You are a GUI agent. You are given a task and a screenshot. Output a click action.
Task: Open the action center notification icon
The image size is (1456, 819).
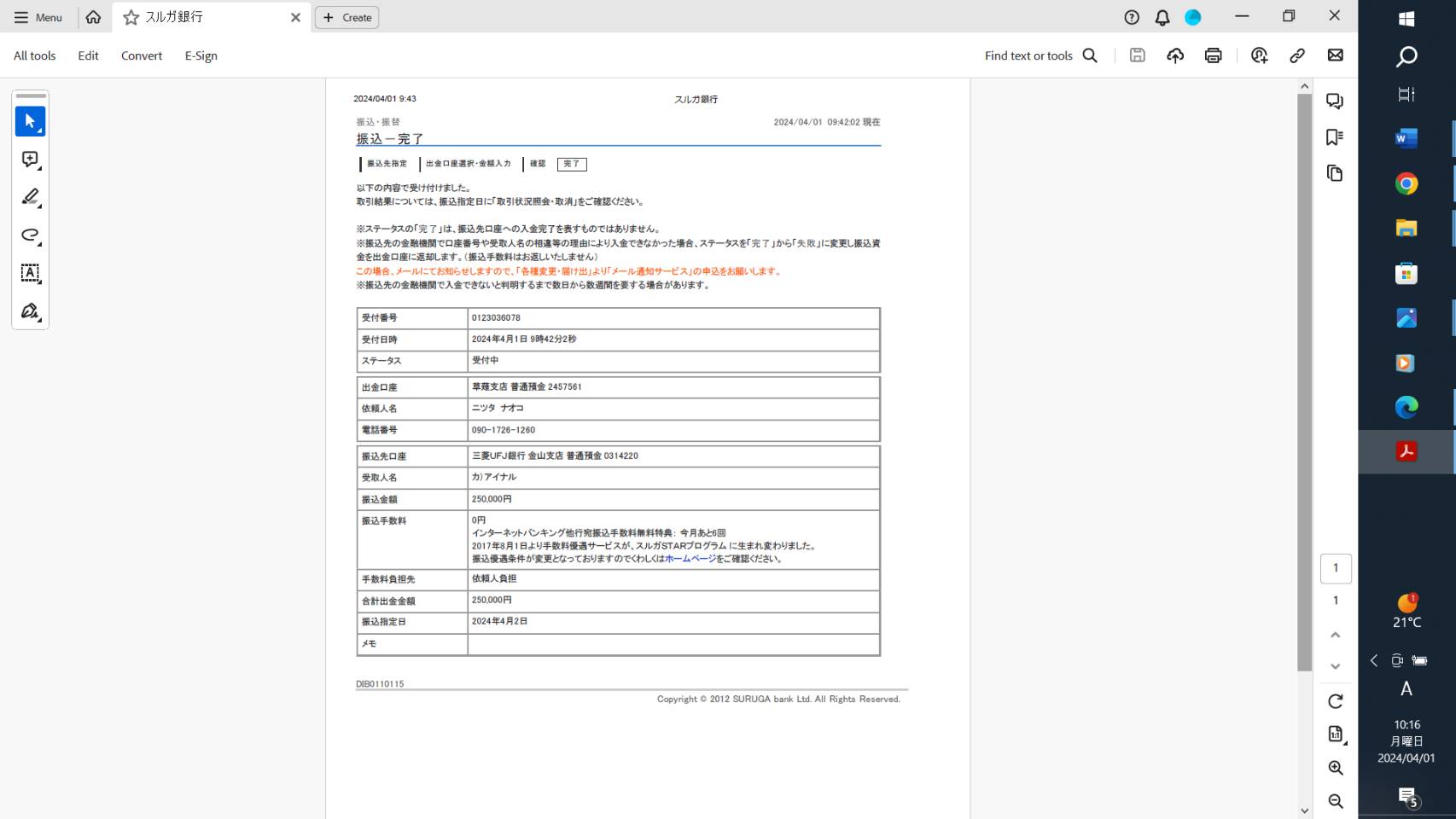tap(1407, 798)
